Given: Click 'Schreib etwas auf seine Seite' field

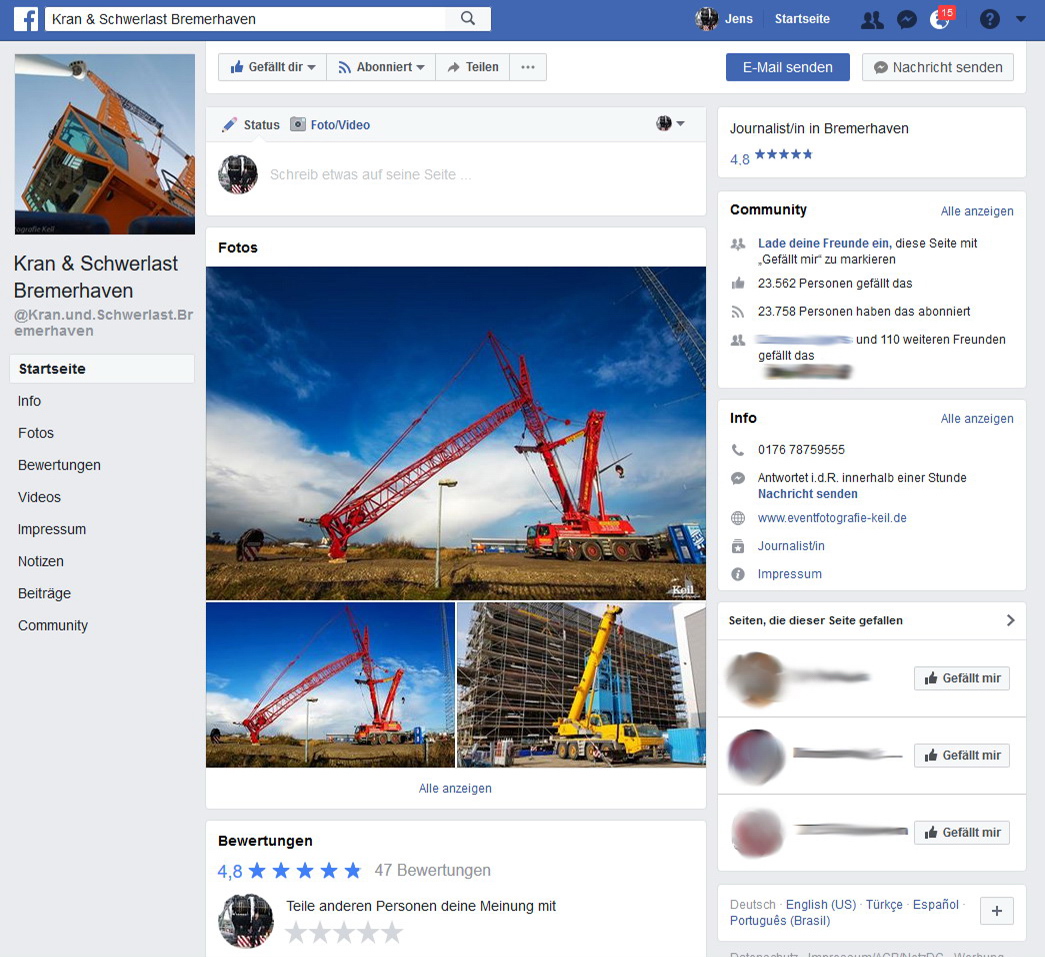Looking at the screenshot, I should coord(370,175).
